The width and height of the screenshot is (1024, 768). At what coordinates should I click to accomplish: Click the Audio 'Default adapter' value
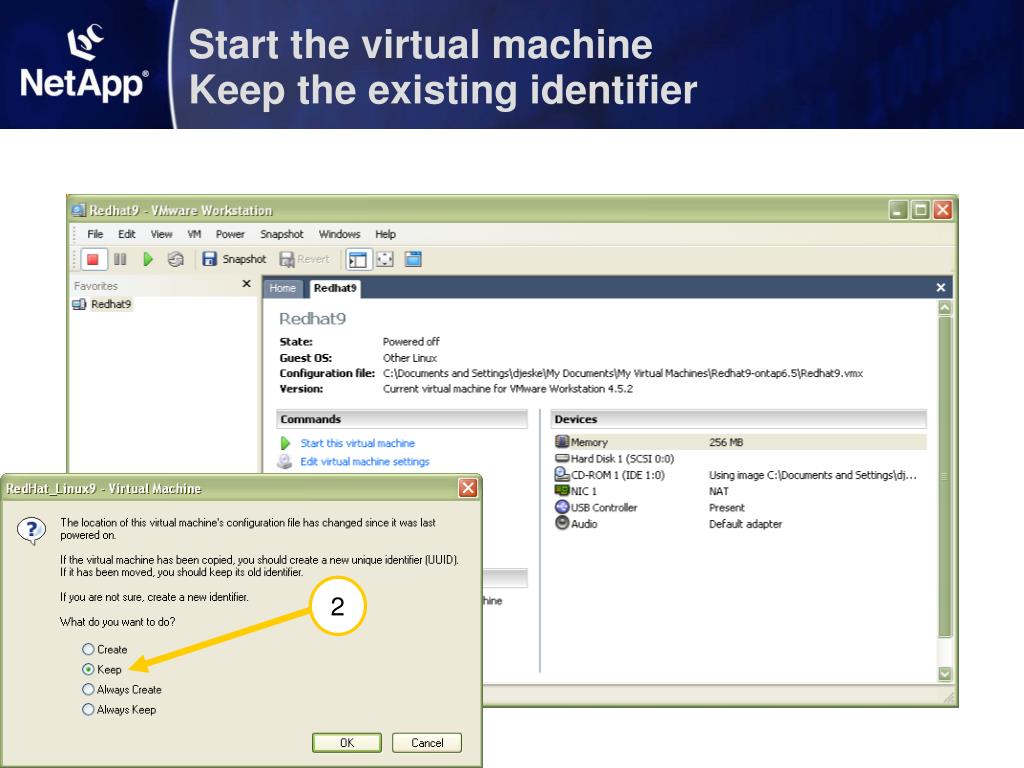coord(745,524)
